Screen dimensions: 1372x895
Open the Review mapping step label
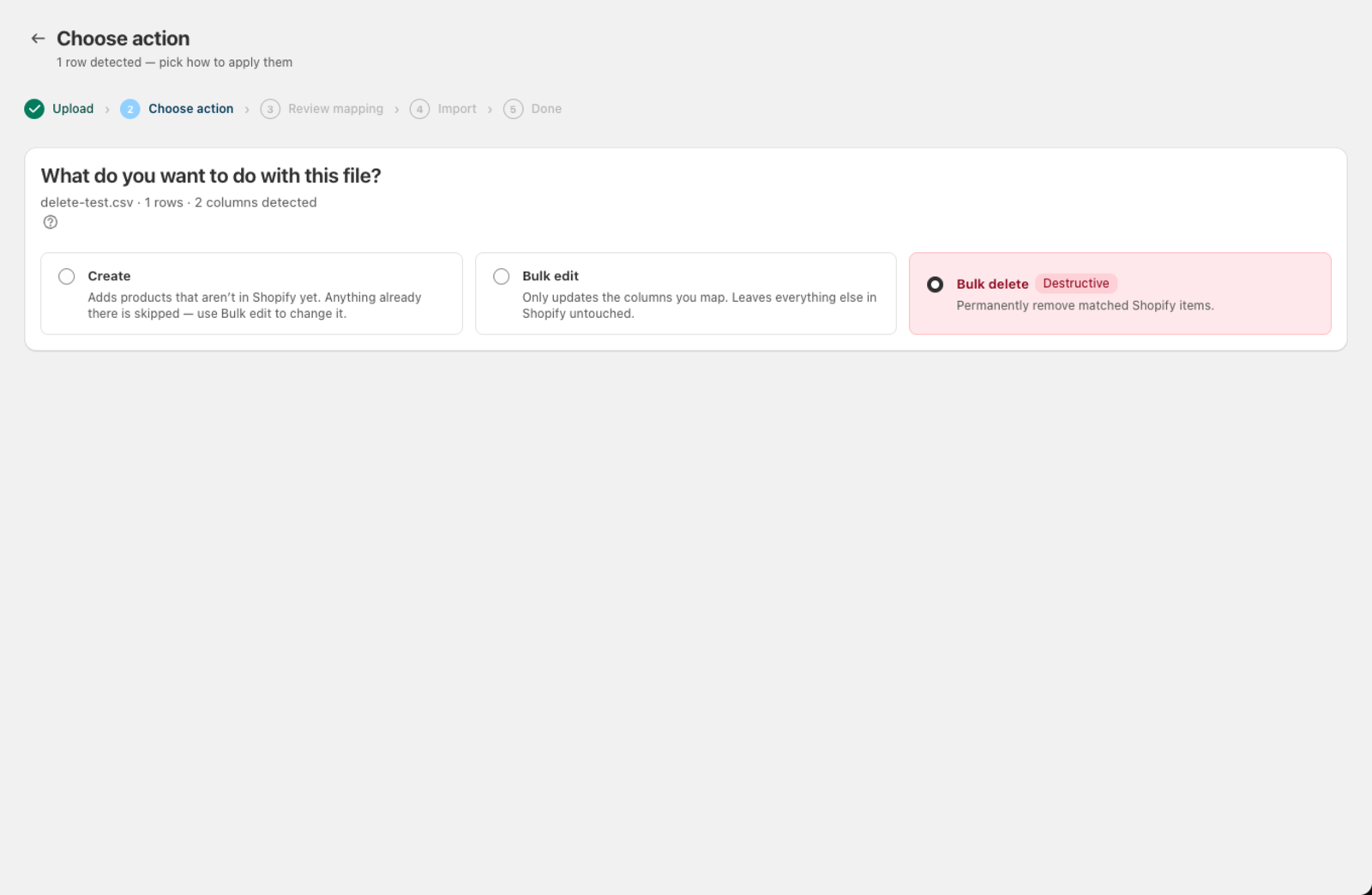tap(335, 109)
